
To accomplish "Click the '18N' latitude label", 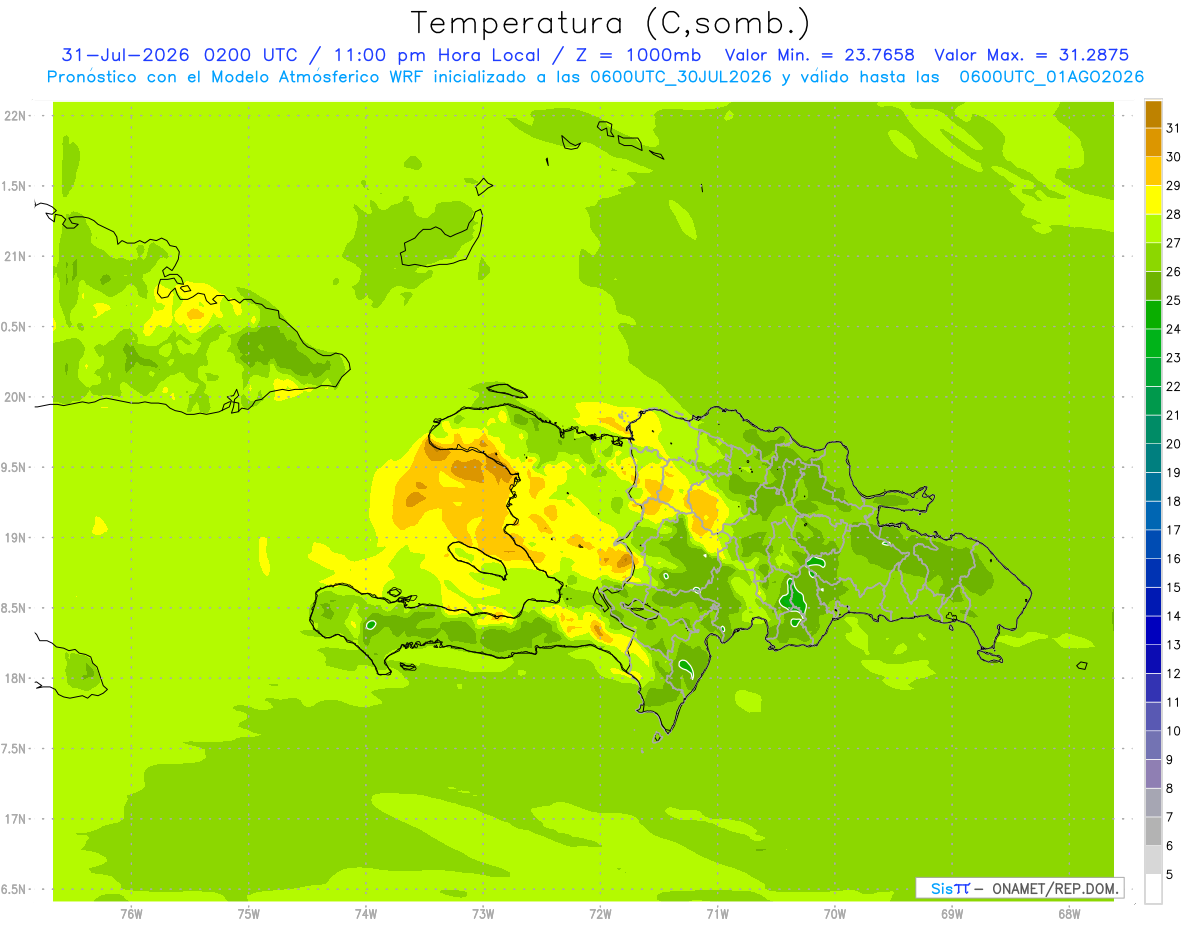I will pyautogui.click(x=17, y=678).
